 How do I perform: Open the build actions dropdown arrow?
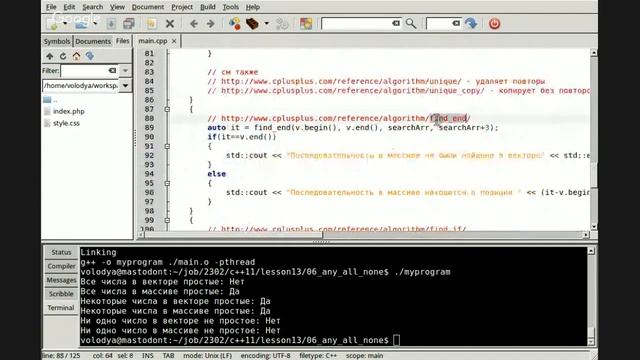point(267,24)
